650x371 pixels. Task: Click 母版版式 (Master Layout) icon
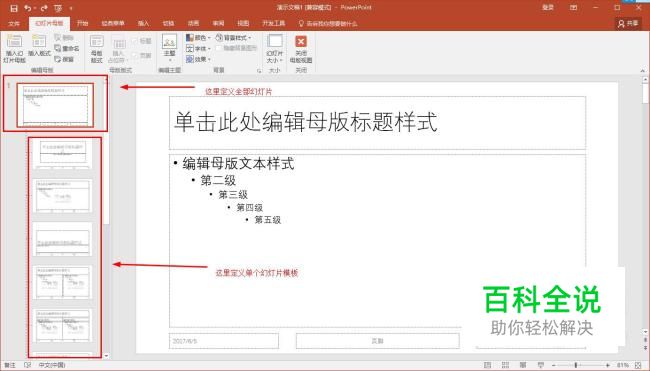click(97, 48)
